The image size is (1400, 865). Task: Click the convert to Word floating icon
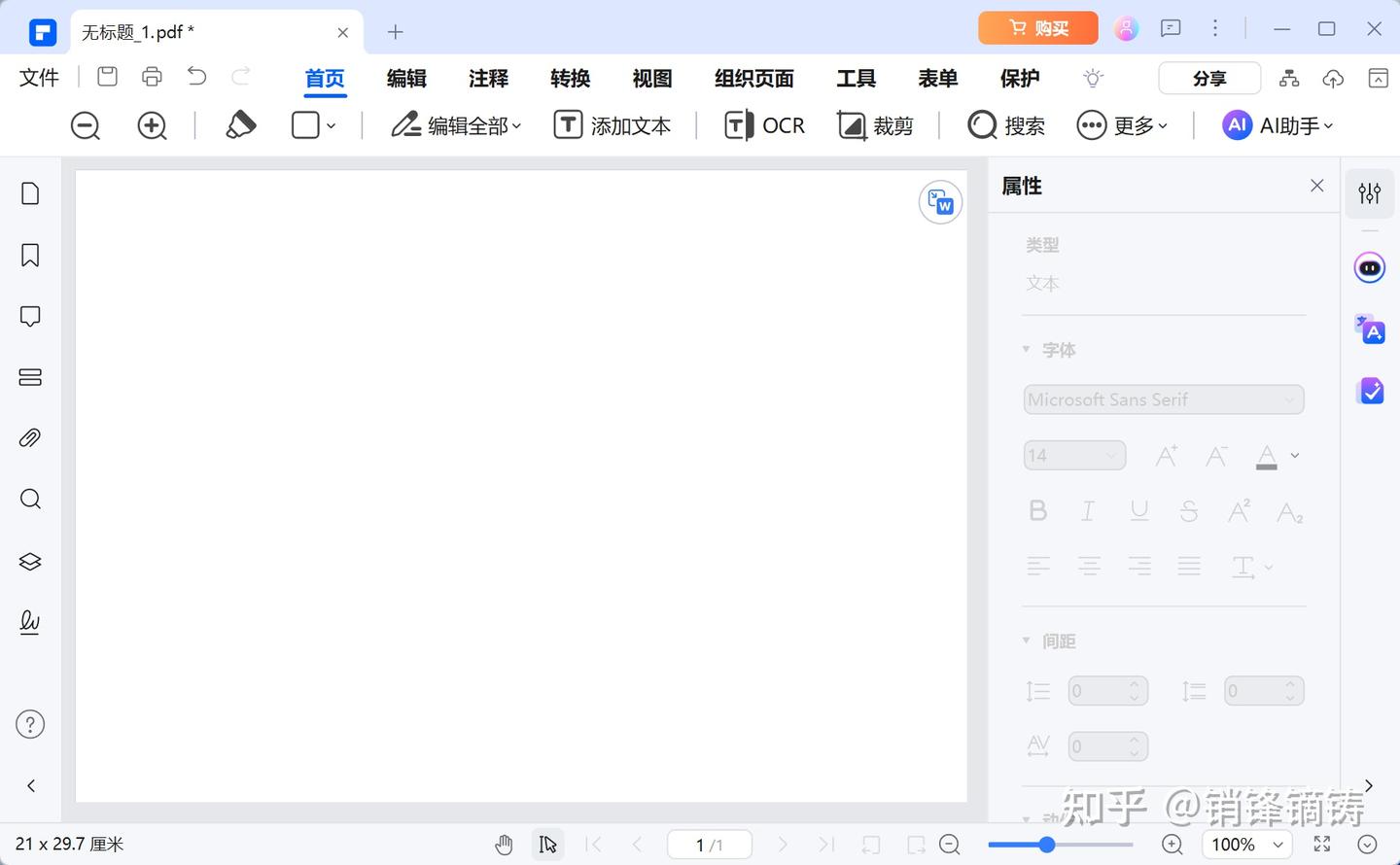click(940, 202)
